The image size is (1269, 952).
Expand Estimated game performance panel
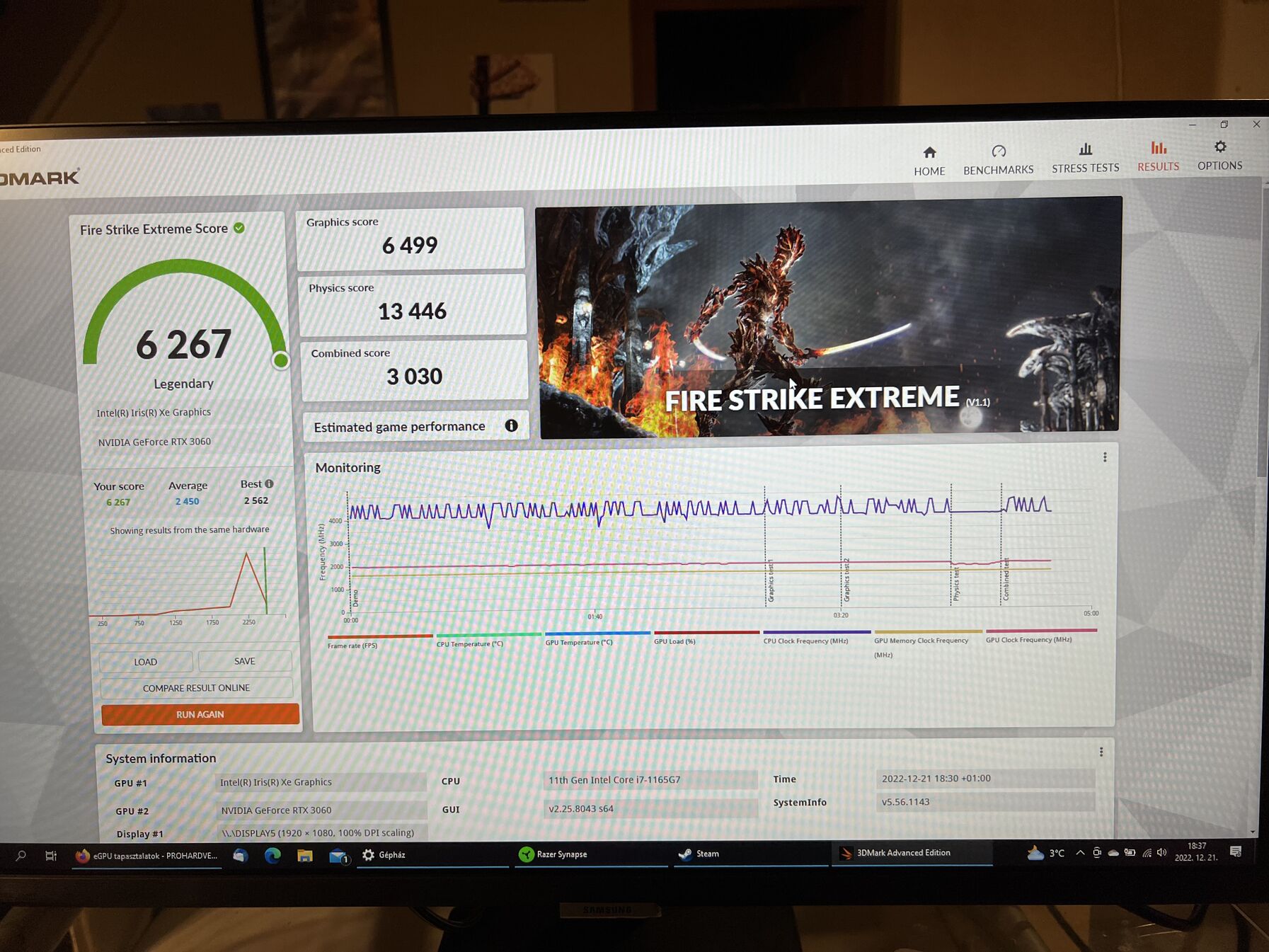[x=415, y=426]
